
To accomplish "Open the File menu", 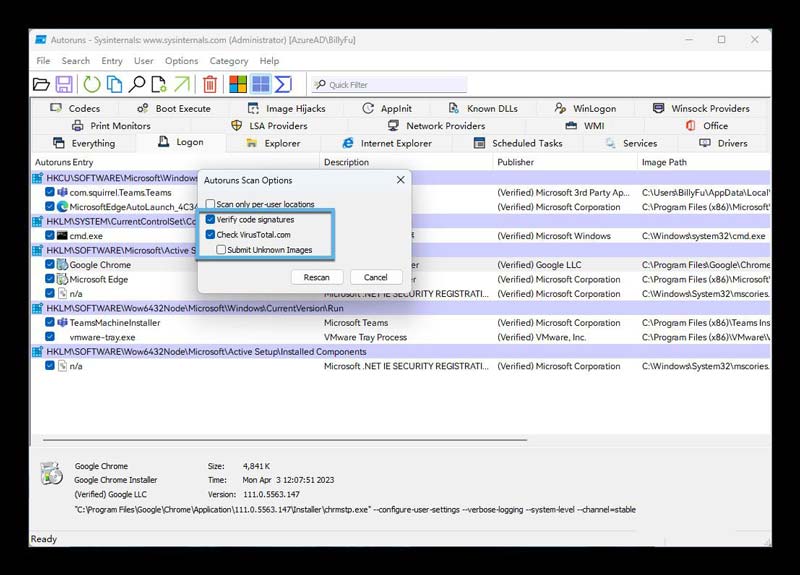I will 43,61.
